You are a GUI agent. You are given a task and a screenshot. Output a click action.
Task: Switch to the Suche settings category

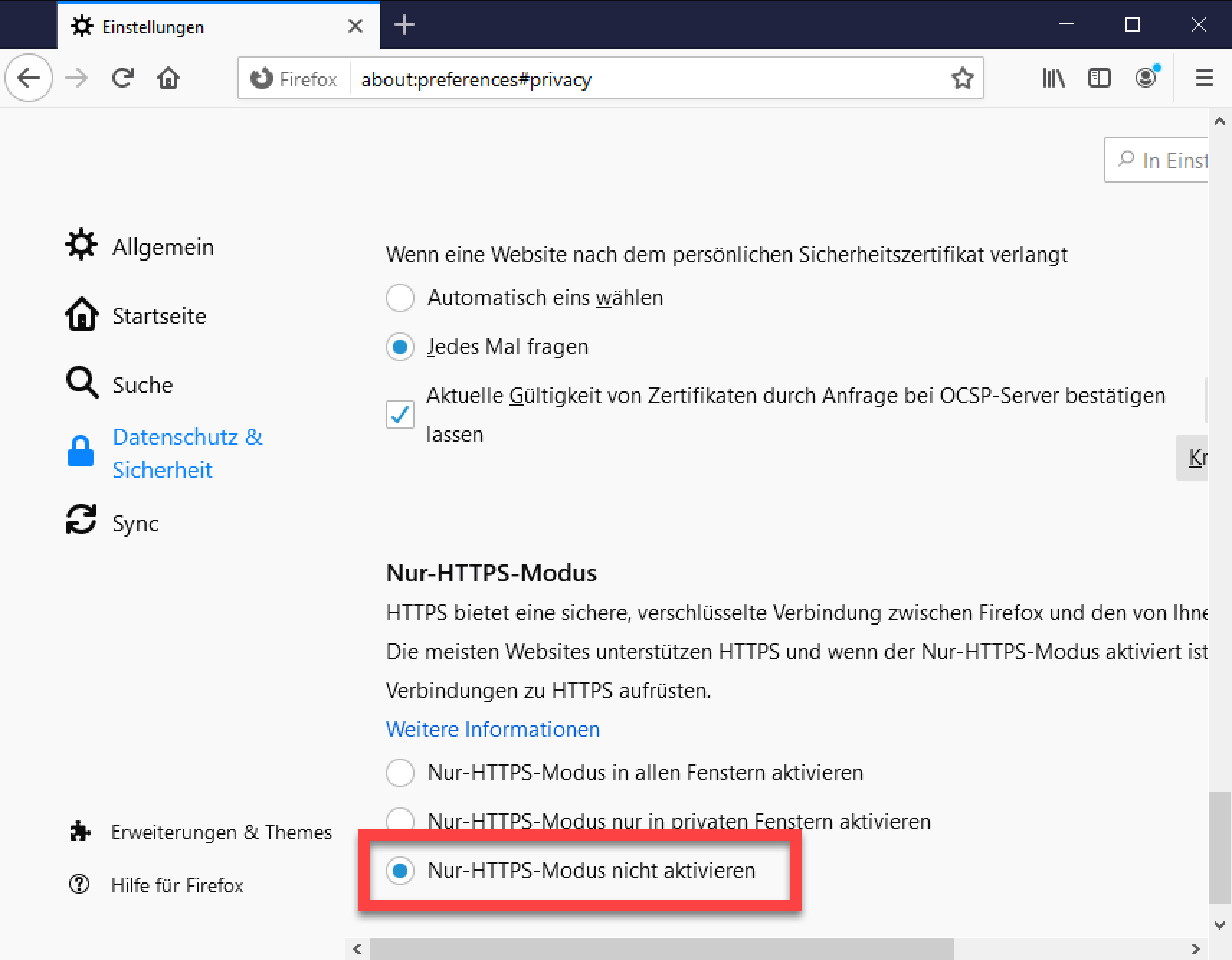coord(142,385)
